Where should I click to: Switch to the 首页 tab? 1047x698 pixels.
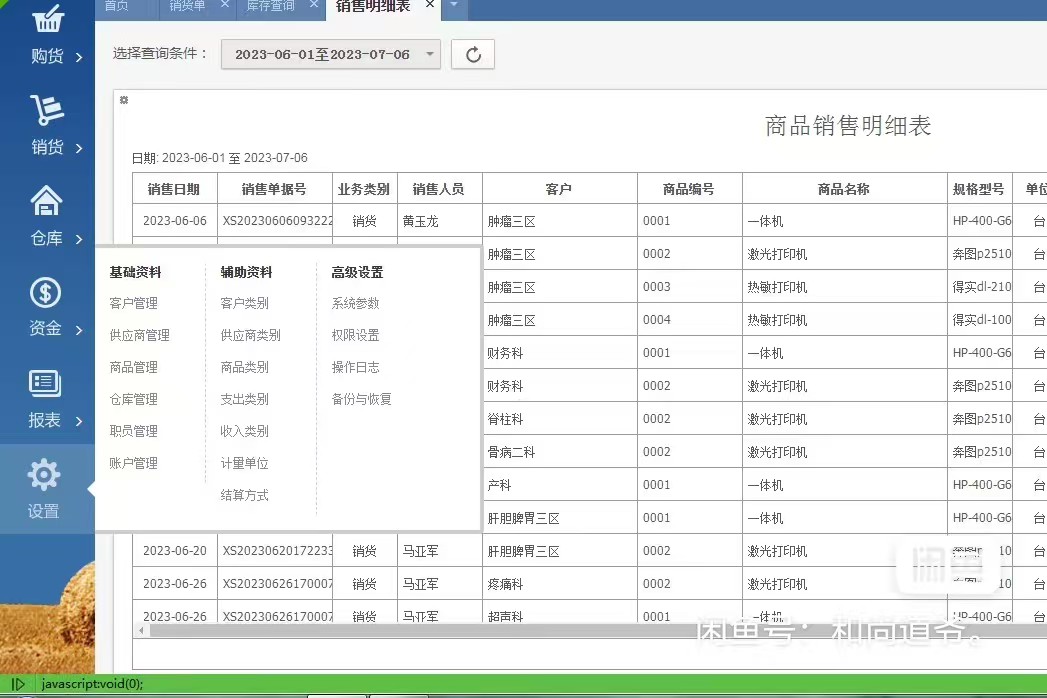coord(117,6)
